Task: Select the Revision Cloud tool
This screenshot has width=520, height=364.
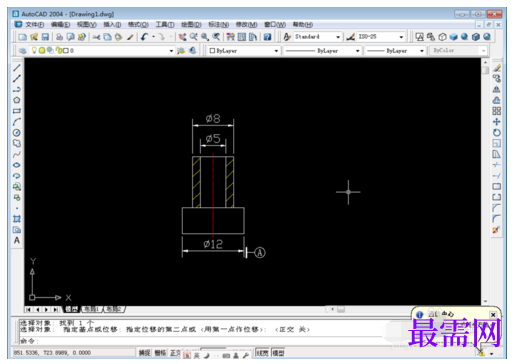Action: point(17,144)
